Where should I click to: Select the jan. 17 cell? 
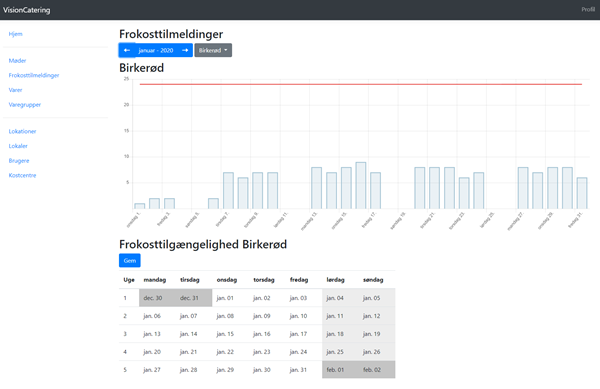[304, 334]
